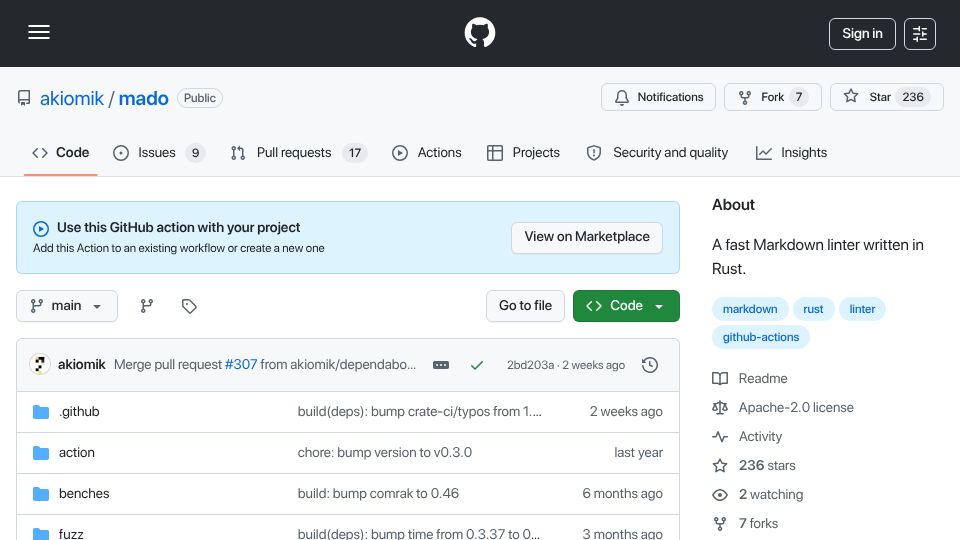Click the repository icon beside akiomik

[x=24, y=98]
